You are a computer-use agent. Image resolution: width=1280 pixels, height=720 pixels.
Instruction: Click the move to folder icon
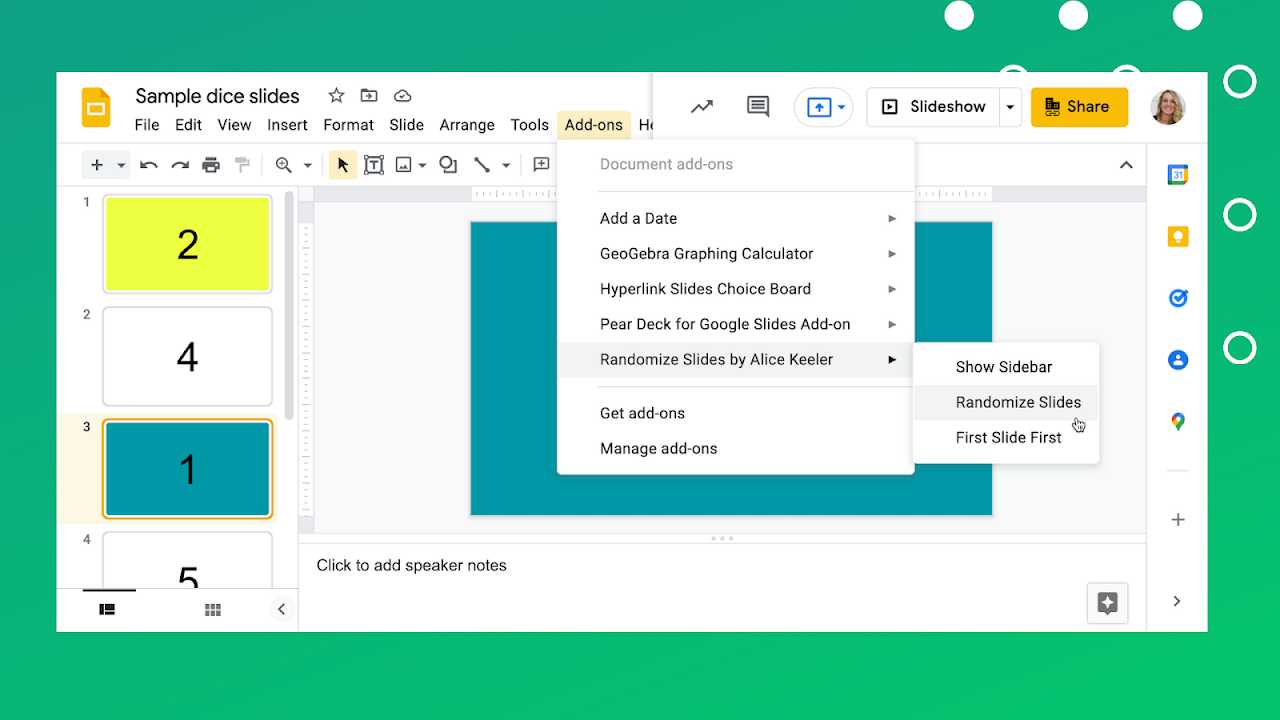pos(369,96)
